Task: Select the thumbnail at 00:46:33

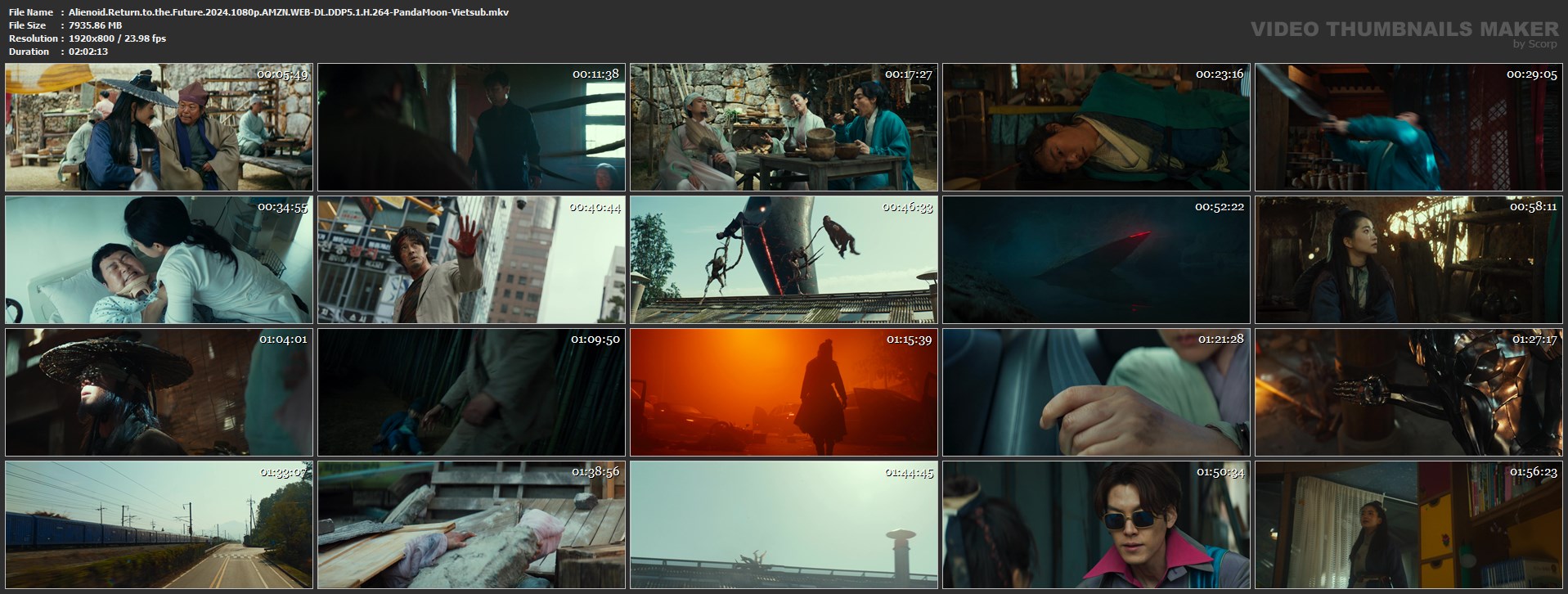Action: click(x=784, y=260)
